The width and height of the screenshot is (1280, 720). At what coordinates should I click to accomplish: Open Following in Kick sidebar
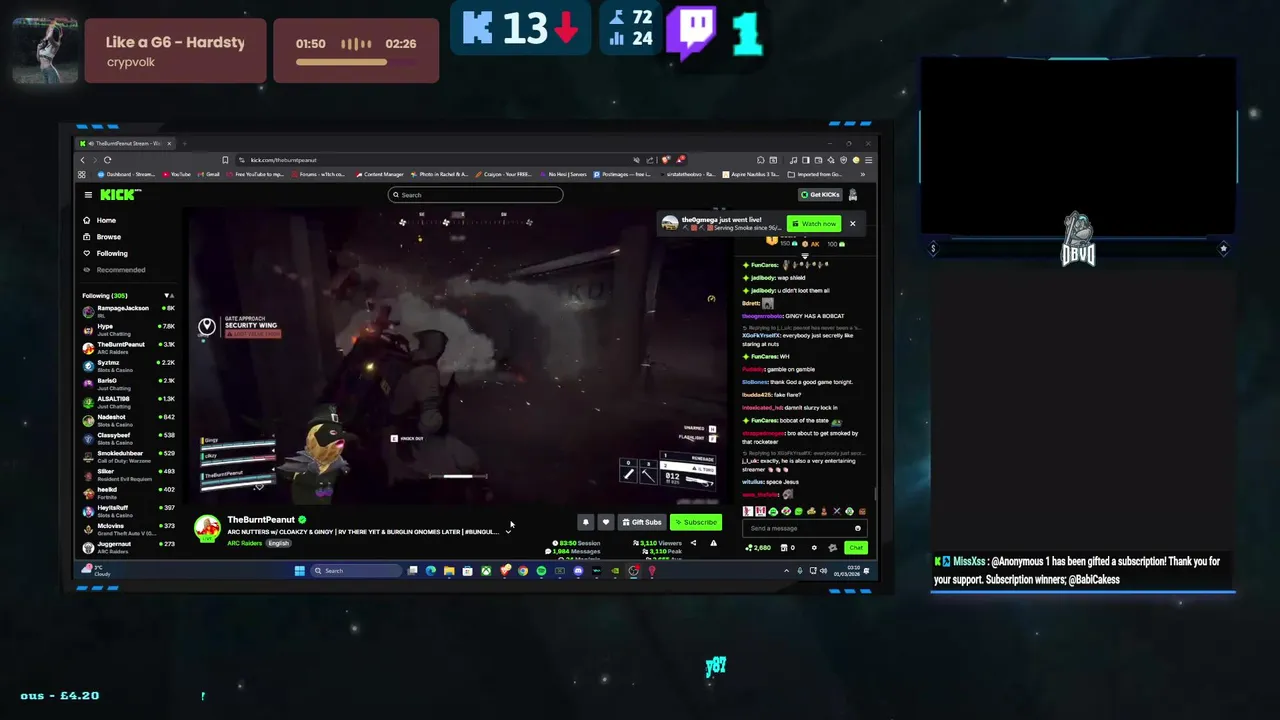click(x=105, y=253)
